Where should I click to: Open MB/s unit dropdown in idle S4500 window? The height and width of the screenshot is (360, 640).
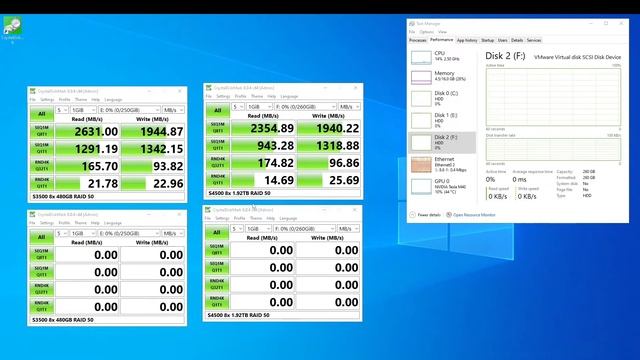pos(348,229)
